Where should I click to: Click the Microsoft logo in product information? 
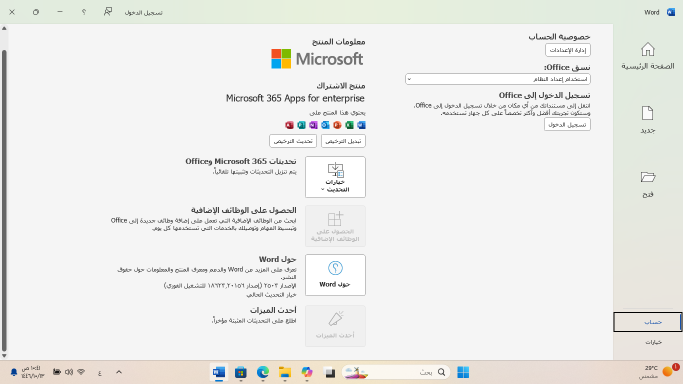pos(317,59)
